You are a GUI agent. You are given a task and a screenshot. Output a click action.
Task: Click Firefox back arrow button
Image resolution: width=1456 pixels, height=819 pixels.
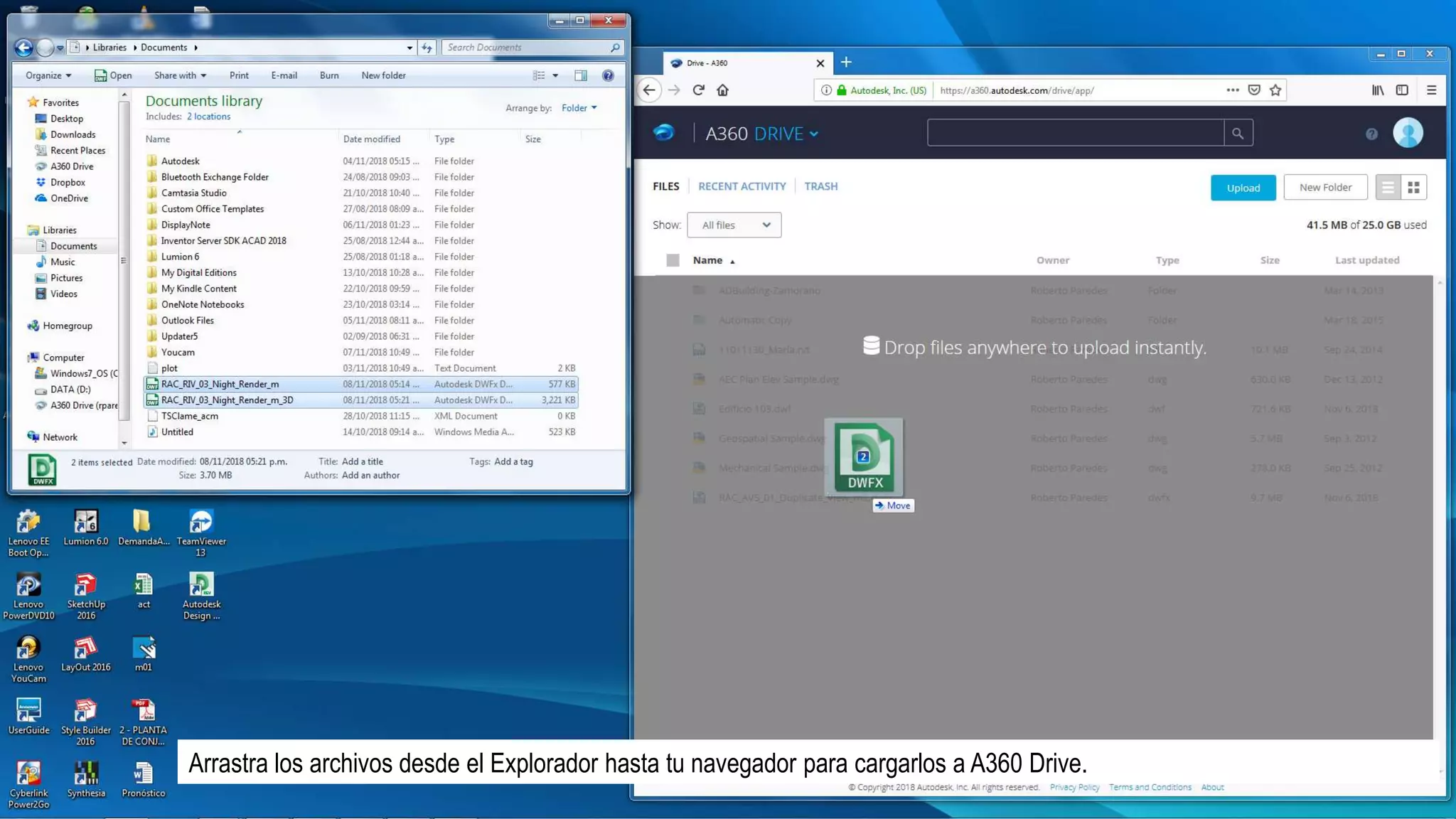click(649, 90)
